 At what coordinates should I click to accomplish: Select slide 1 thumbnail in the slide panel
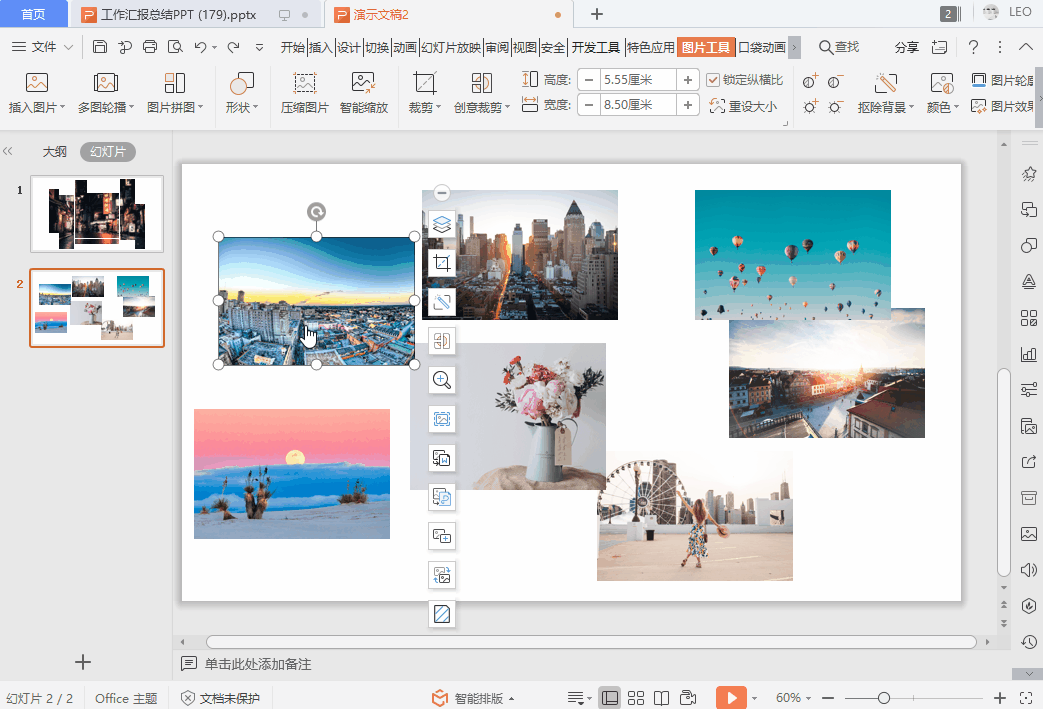tap(96, 213)
